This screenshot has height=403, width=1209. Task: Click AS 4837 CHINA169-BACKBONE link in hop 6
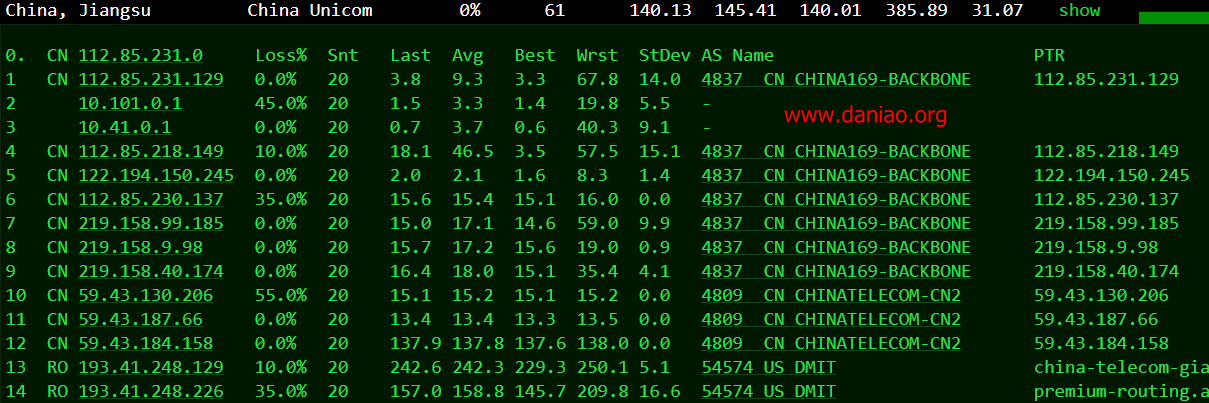836,199
